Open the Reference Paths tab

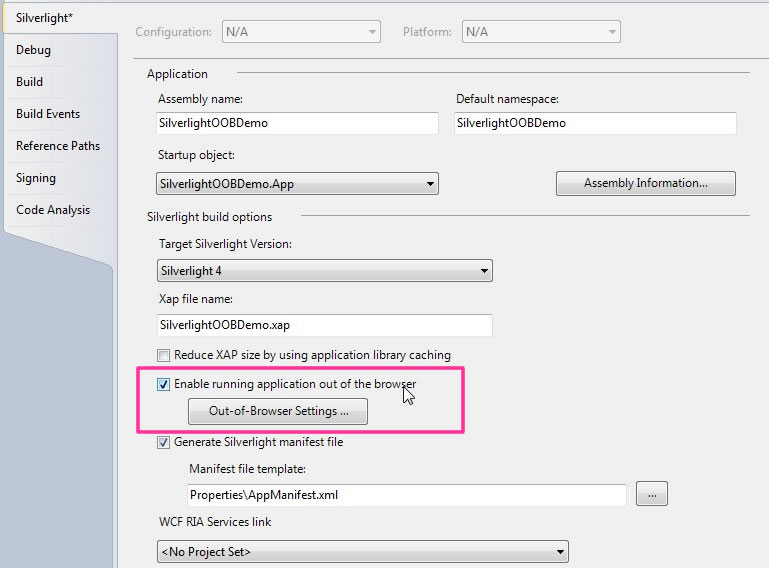(58, 146)
